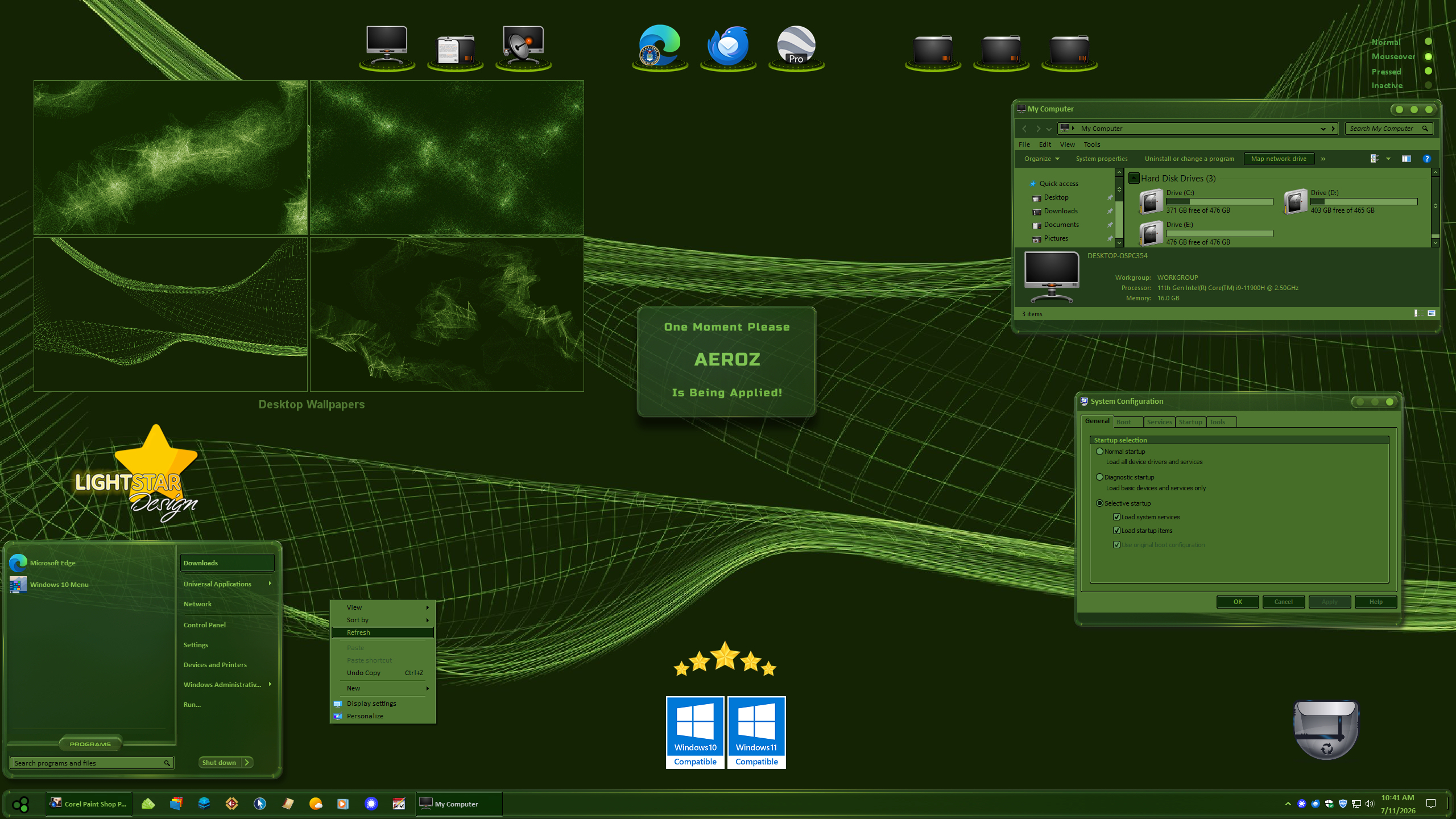1456x819 pixels.
Task: Launch the Google Earth Pro icon
Action: point(796,45)
